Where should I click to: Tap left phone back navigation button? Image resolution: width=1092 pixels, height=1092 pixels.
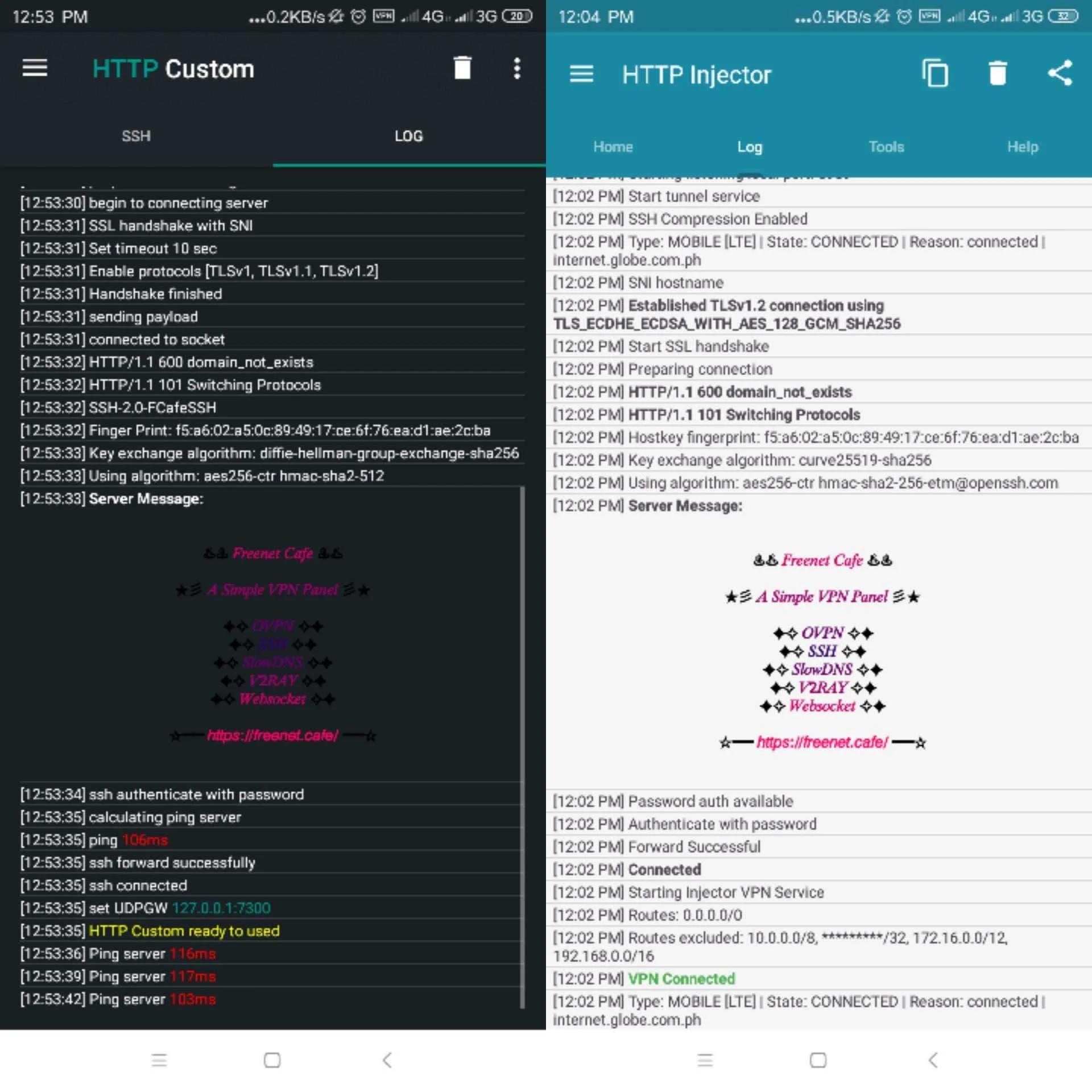(x=387, y=1060)
